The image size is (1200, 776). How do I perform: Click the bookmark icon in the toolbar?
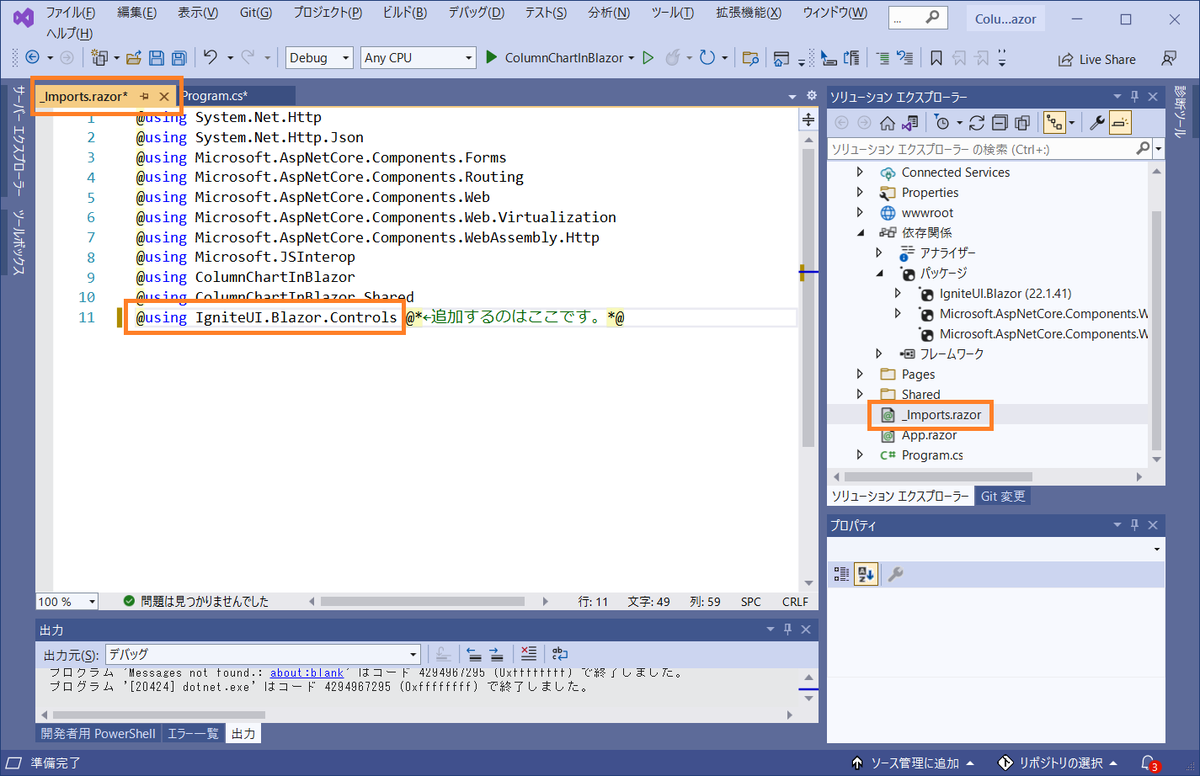pyautogui.click(x=935, y=58)
